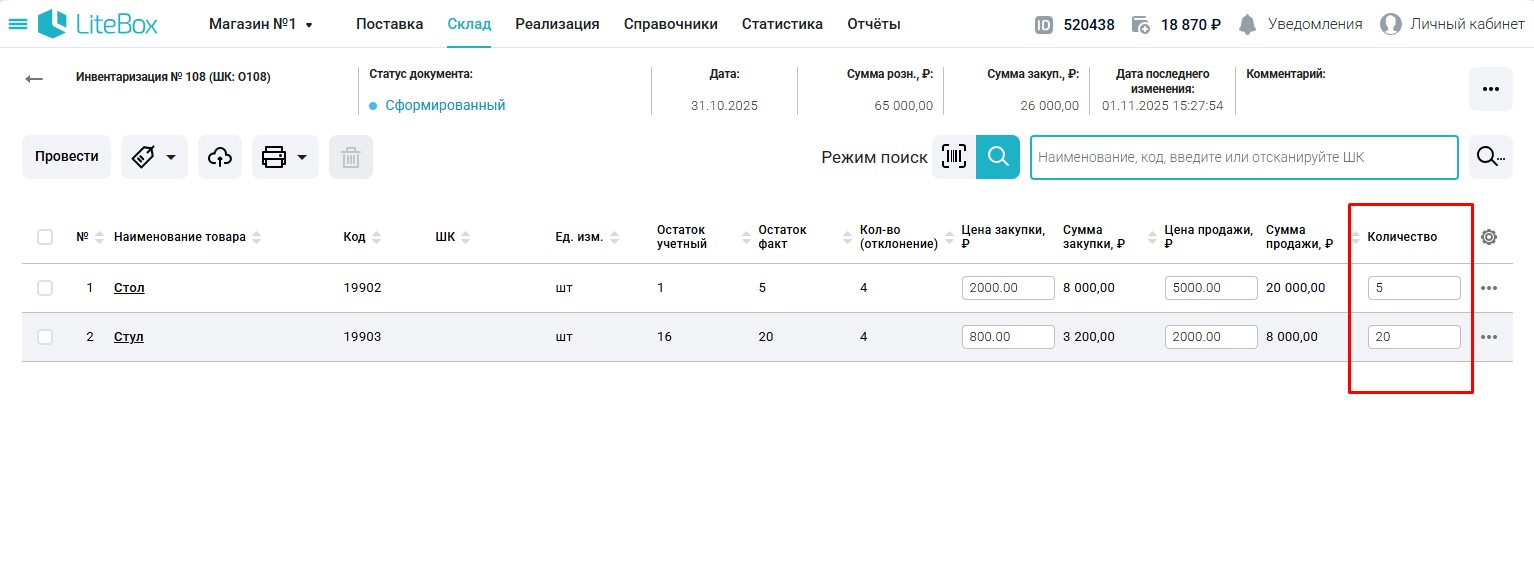Open the Отчёты menu tab

pyautogui.click(x=873, y=24)
